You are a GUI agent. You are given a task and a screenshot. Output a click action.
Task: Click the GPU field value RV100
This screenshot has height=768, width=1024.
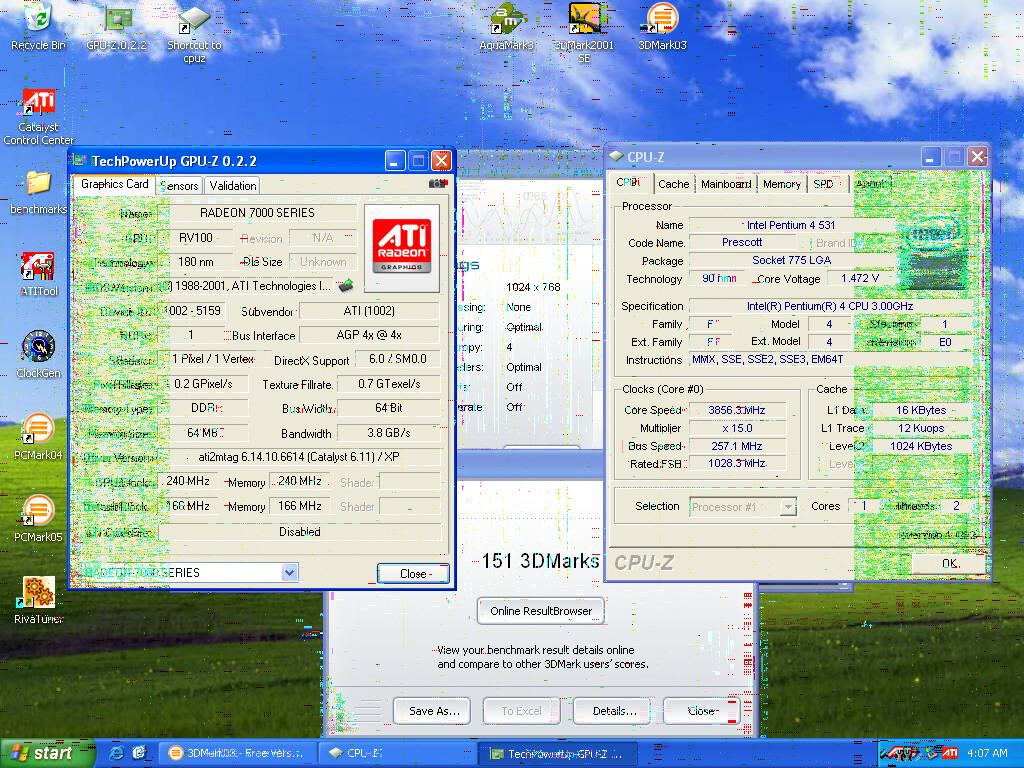[x=195, y=238]
